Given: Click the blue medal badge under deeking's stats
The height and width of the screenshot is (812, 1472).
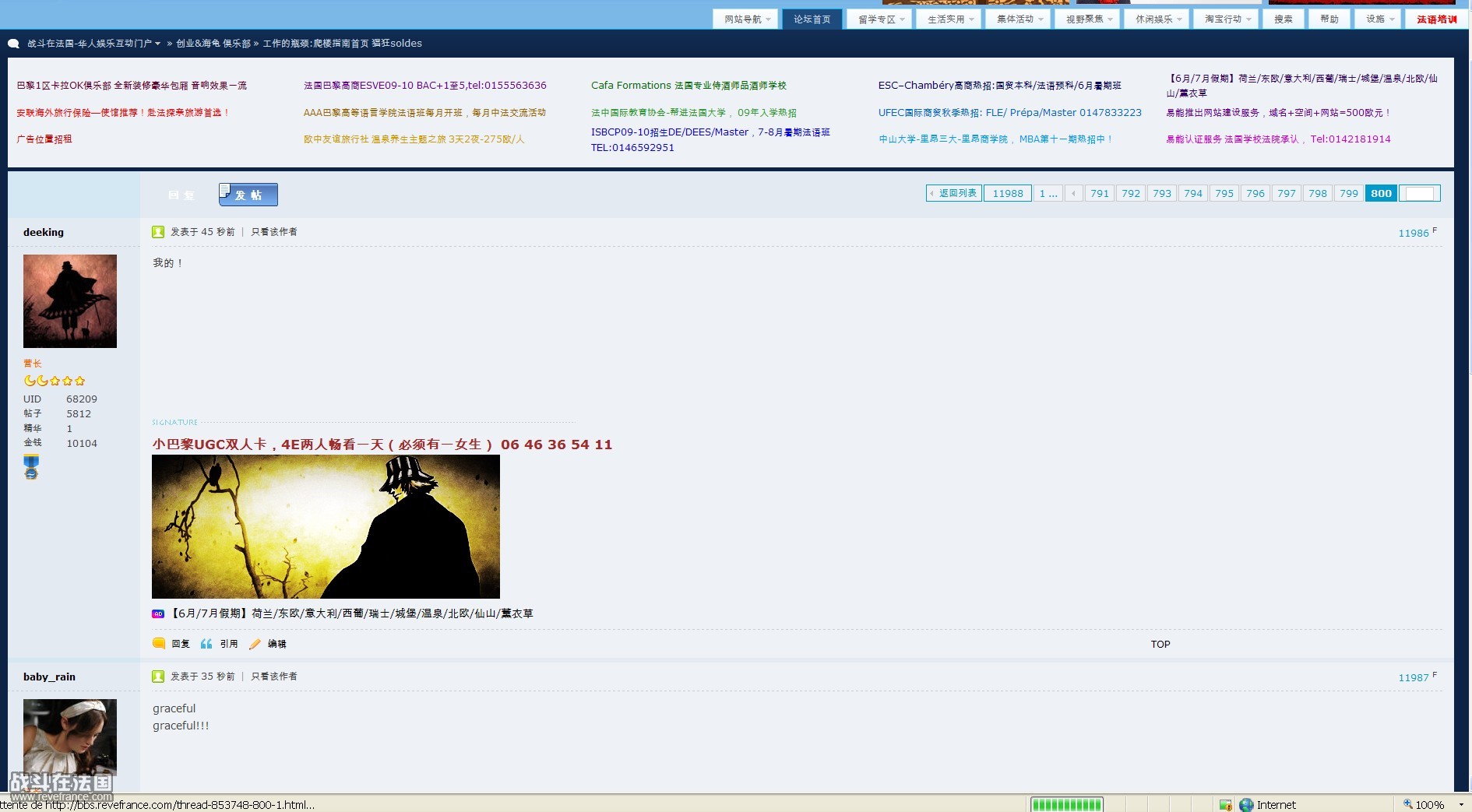Looking at the screenshot, I should tap(31, 467).
